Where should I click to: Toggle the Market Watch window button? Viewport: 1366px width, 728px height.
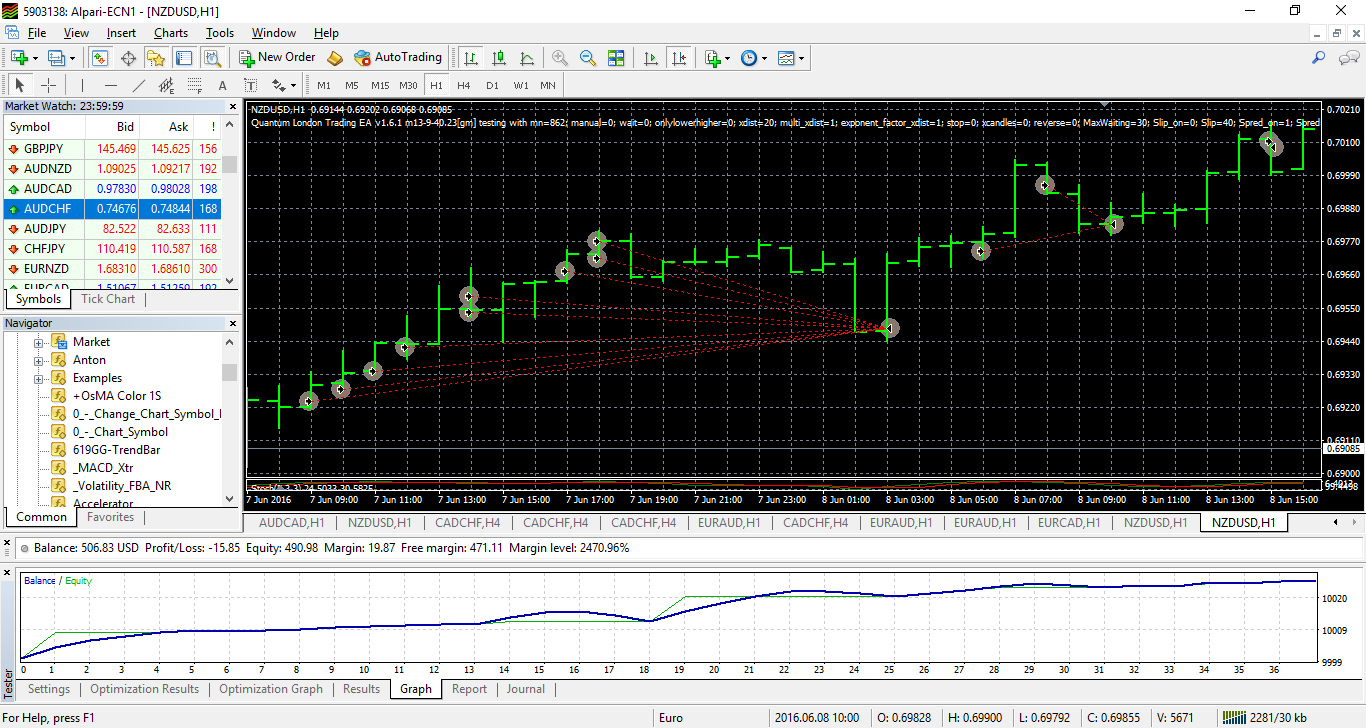pyautogui.click(x=100, y=58)
